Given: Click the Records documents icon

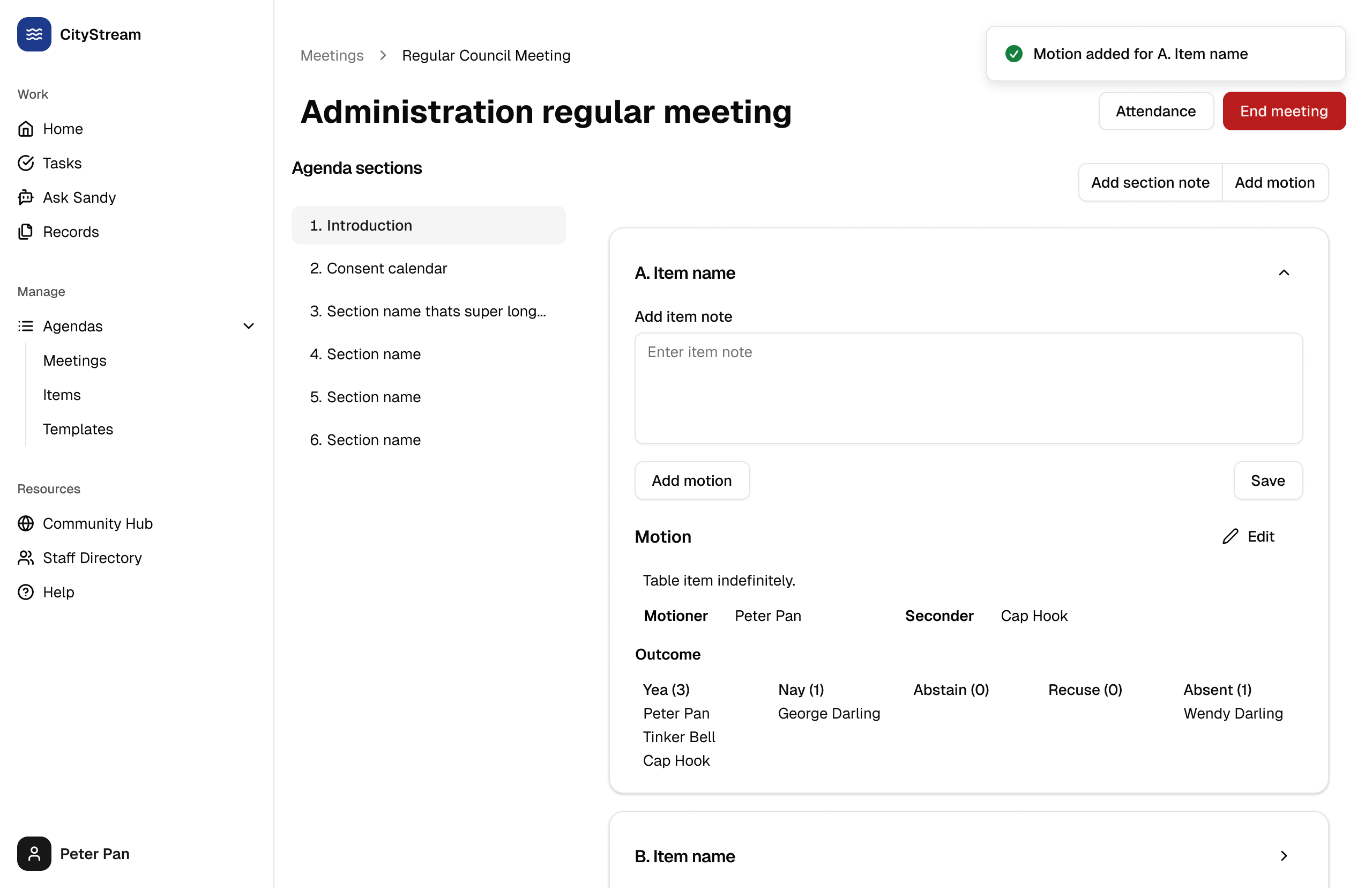Looking at the screenshot, I should (x=25, y=232).
